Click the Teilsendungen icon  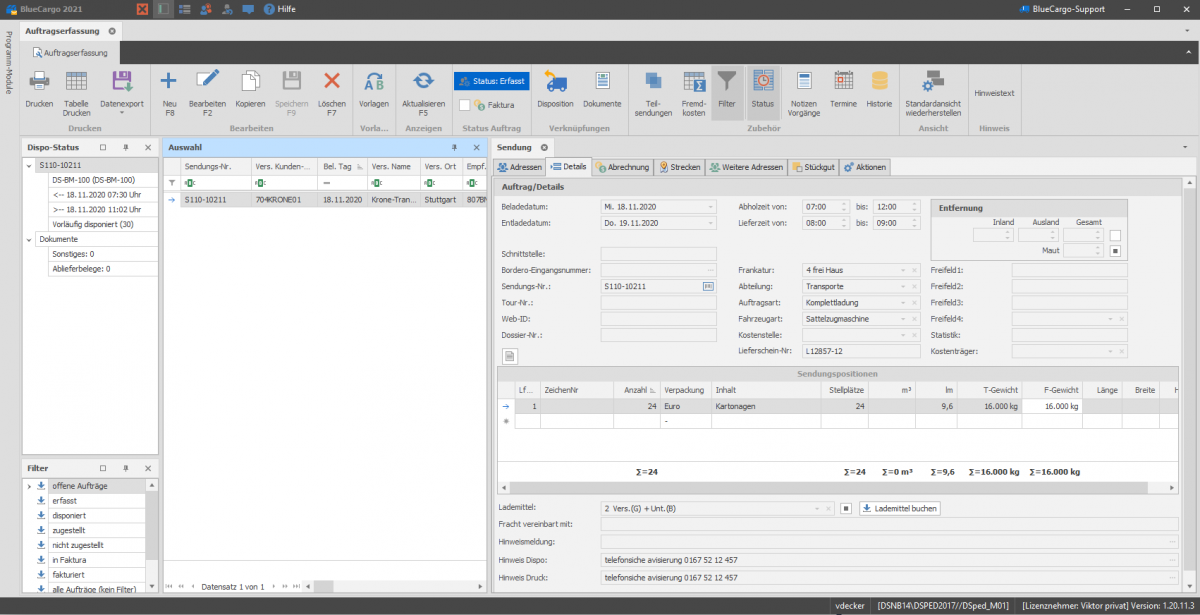coord(653,82)
